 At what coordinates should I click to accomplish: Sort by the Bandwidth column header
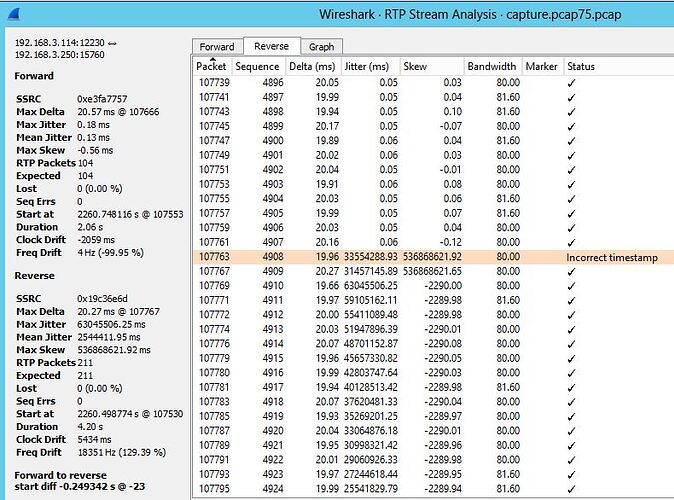(x=492, y=66)
